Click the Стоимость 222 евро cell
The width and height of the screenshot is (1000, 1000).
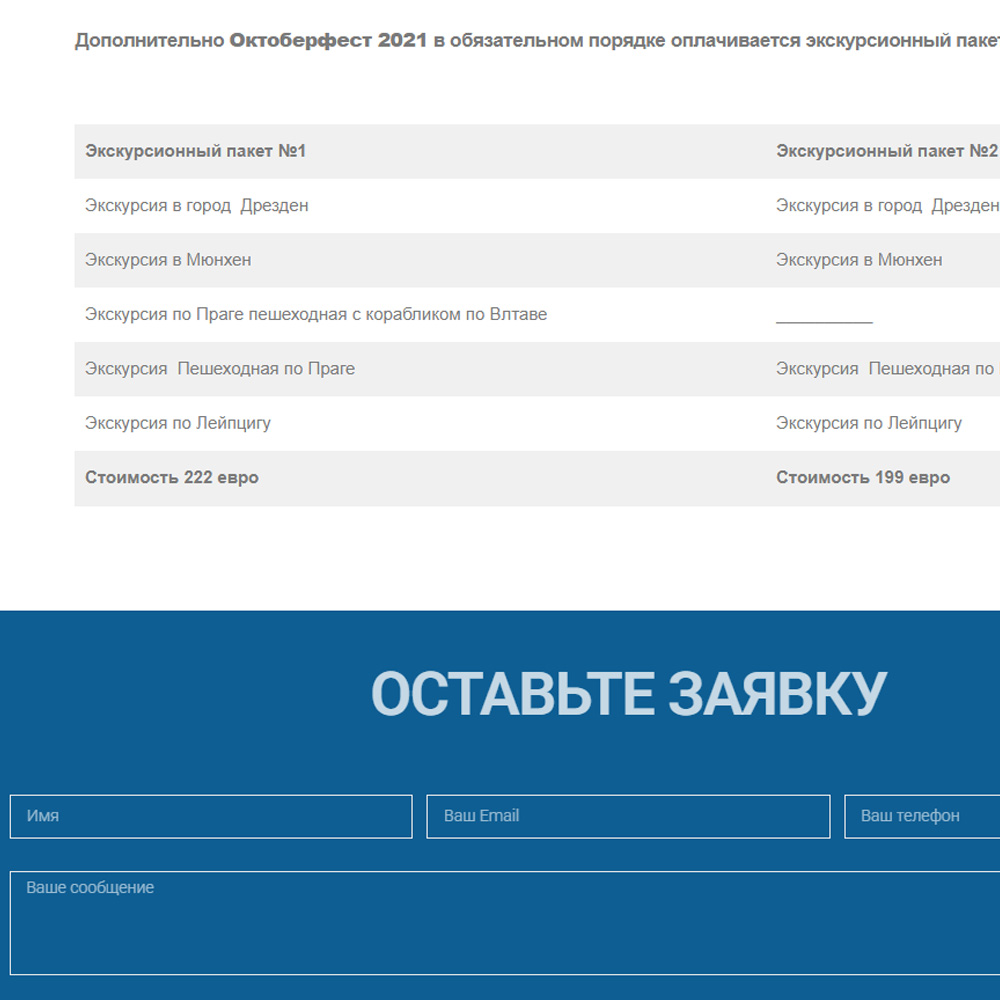[x=172, y=478]
